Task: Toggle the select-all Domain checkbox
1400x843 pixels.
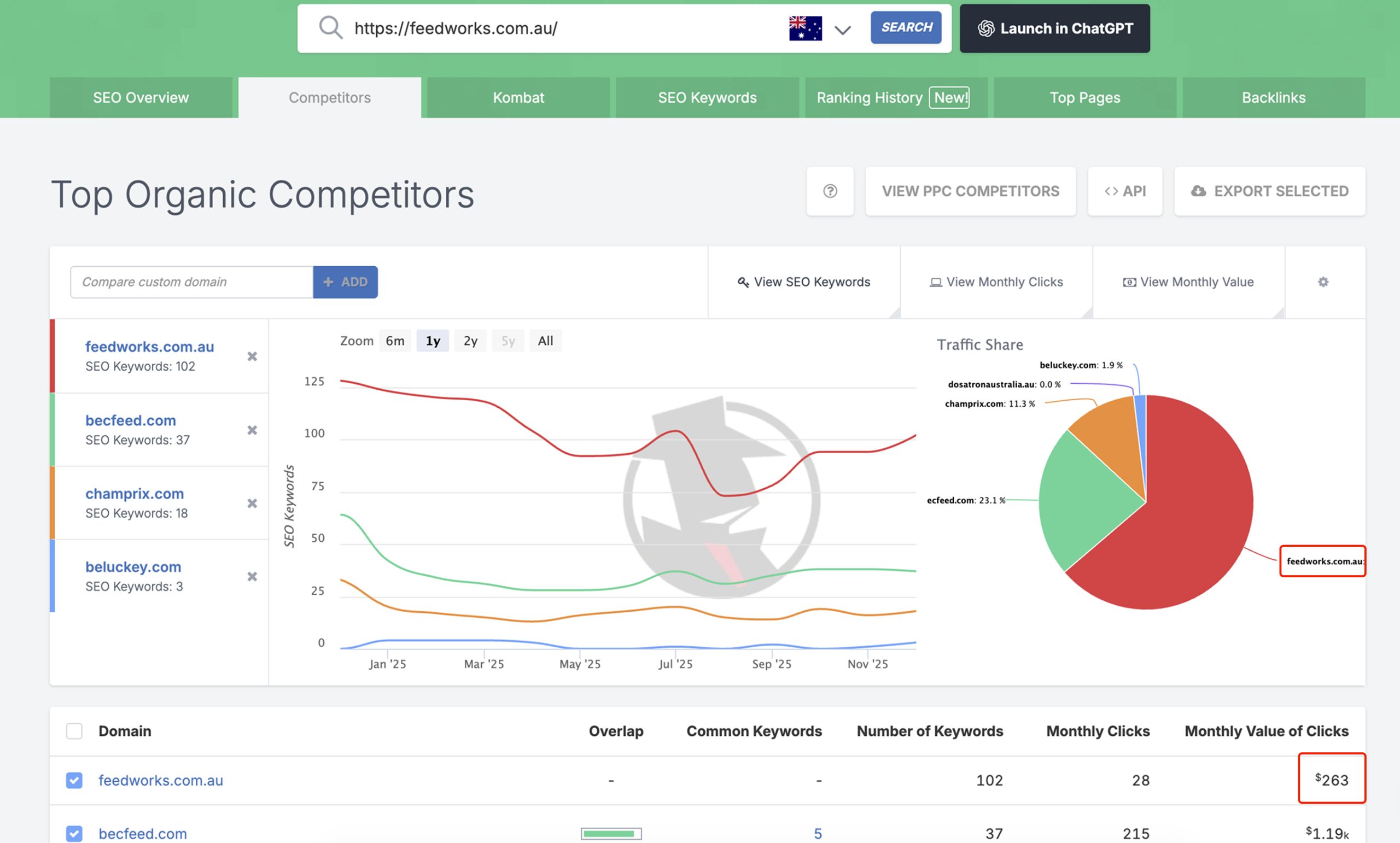Action: tap(74, 731)
